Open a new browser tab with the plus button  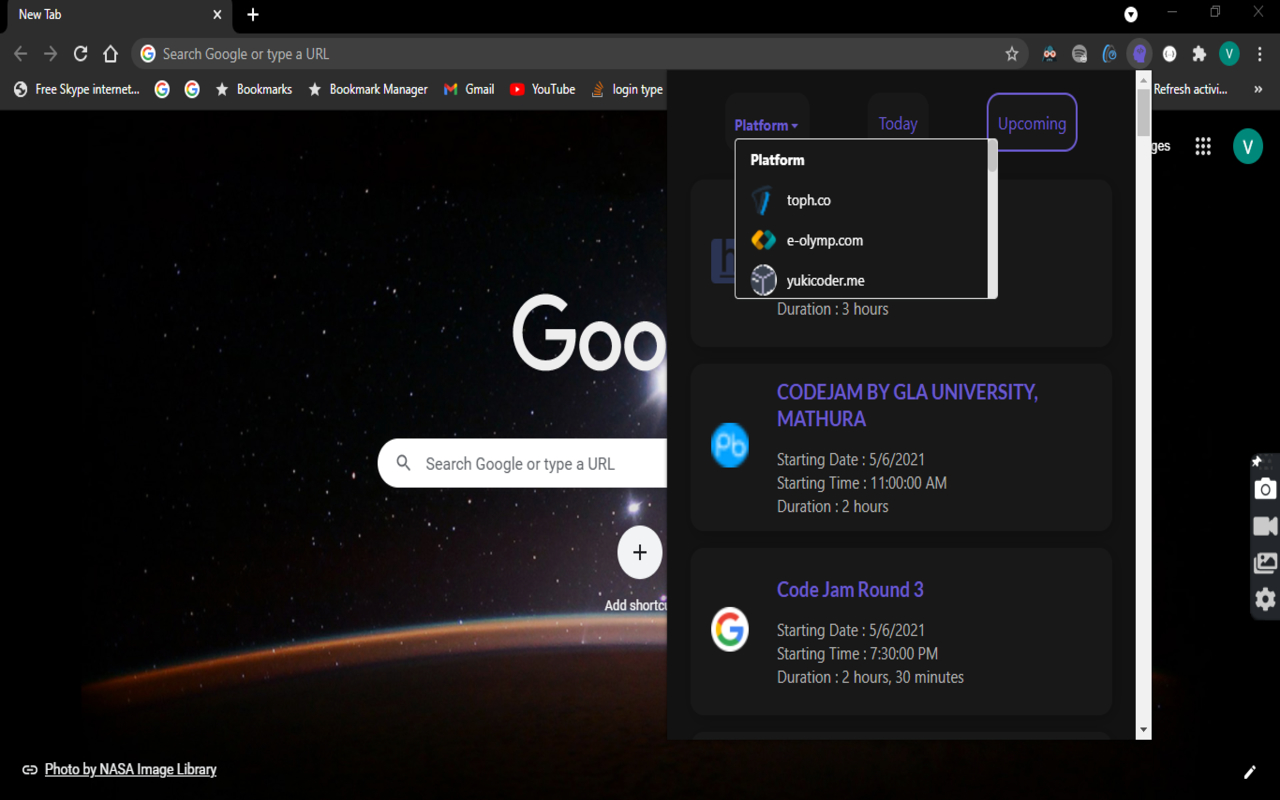(x=253, y=15)
